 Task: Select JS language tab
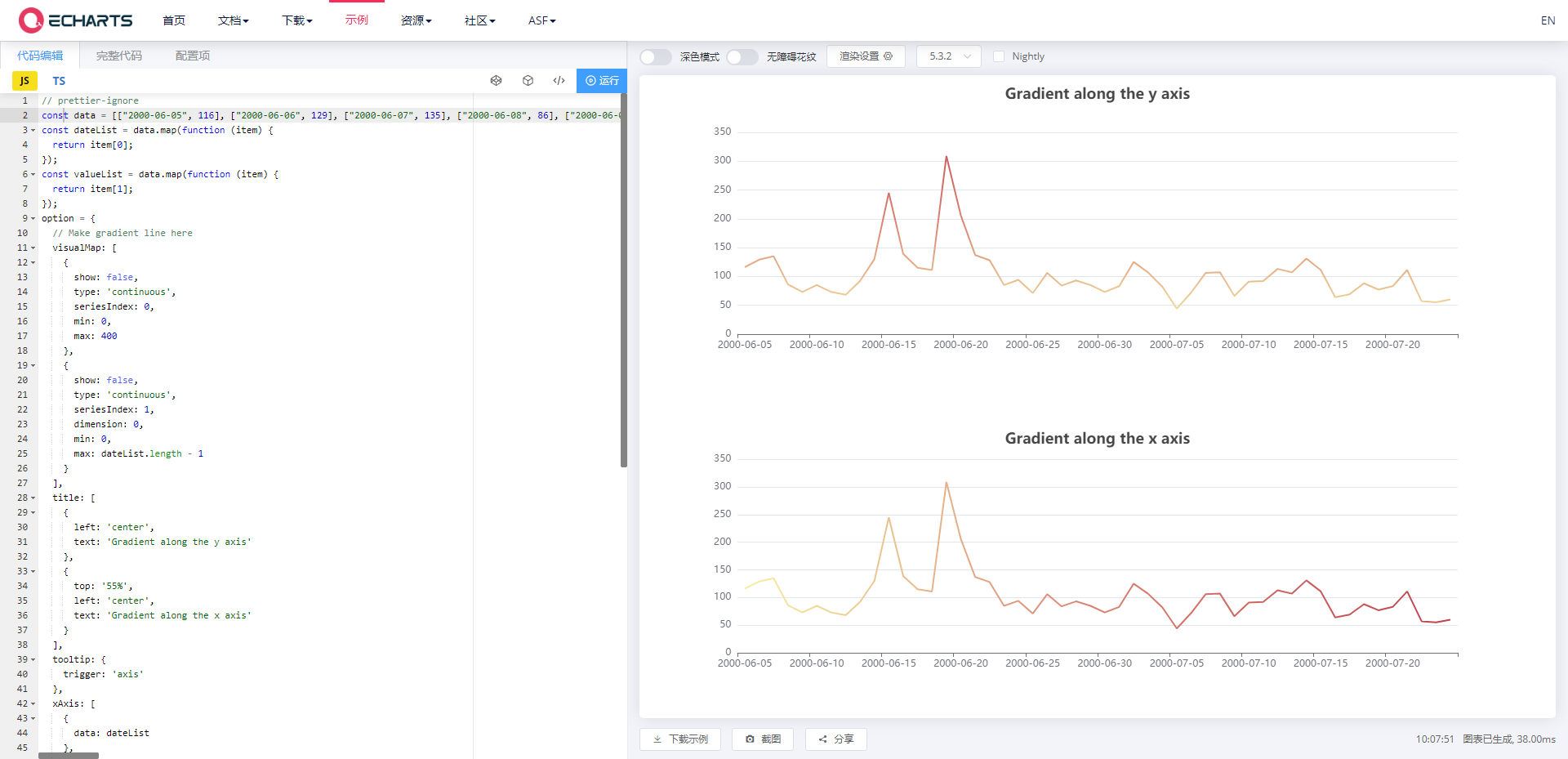tap(24, 81)
